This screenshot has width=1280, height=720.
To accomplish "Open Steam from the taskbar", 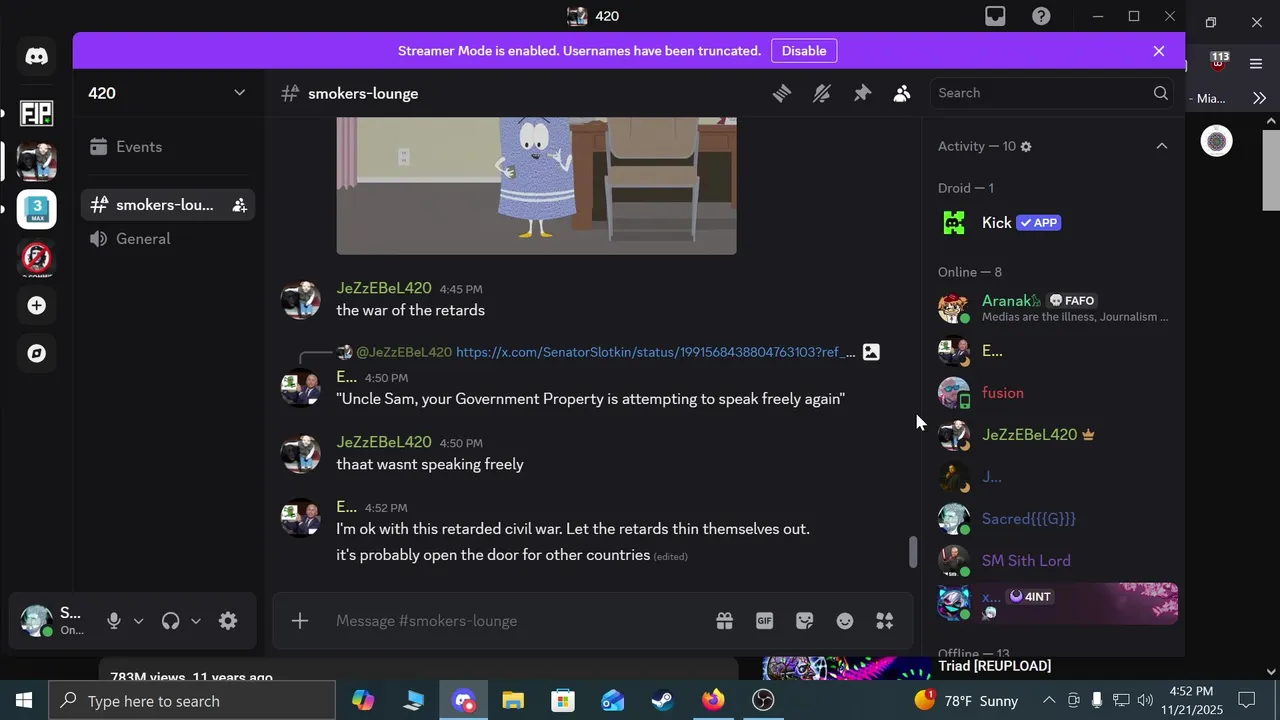I will point(663,701).
